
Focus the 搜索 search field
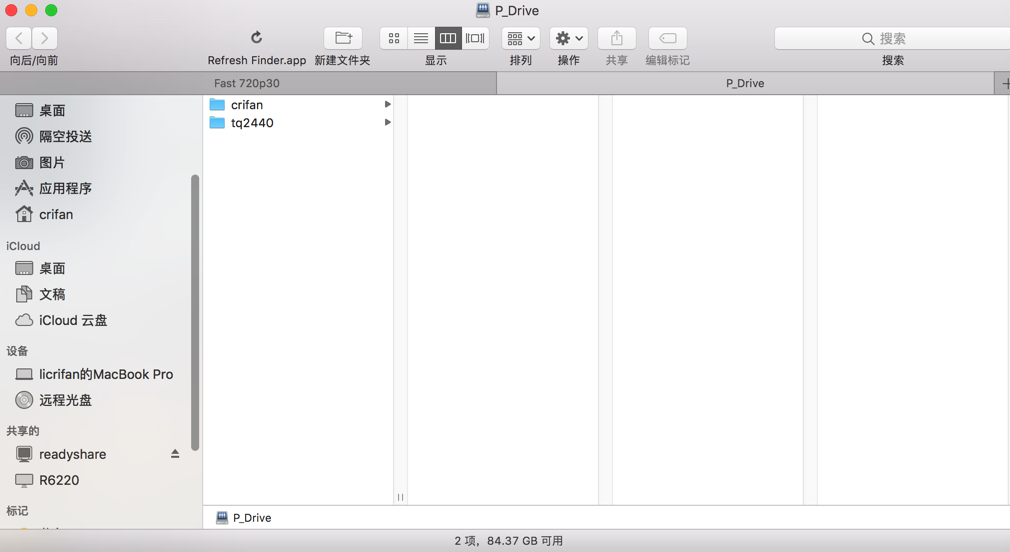click(892, 39)
